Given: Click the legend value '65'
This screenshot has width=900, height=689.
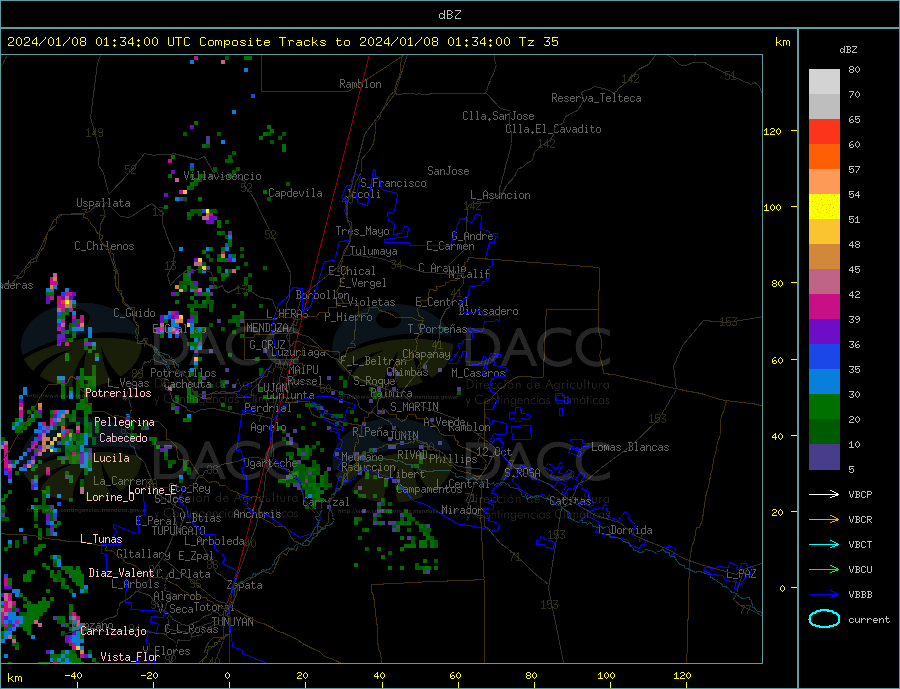Looking at the screenshot, I should 854,119.
